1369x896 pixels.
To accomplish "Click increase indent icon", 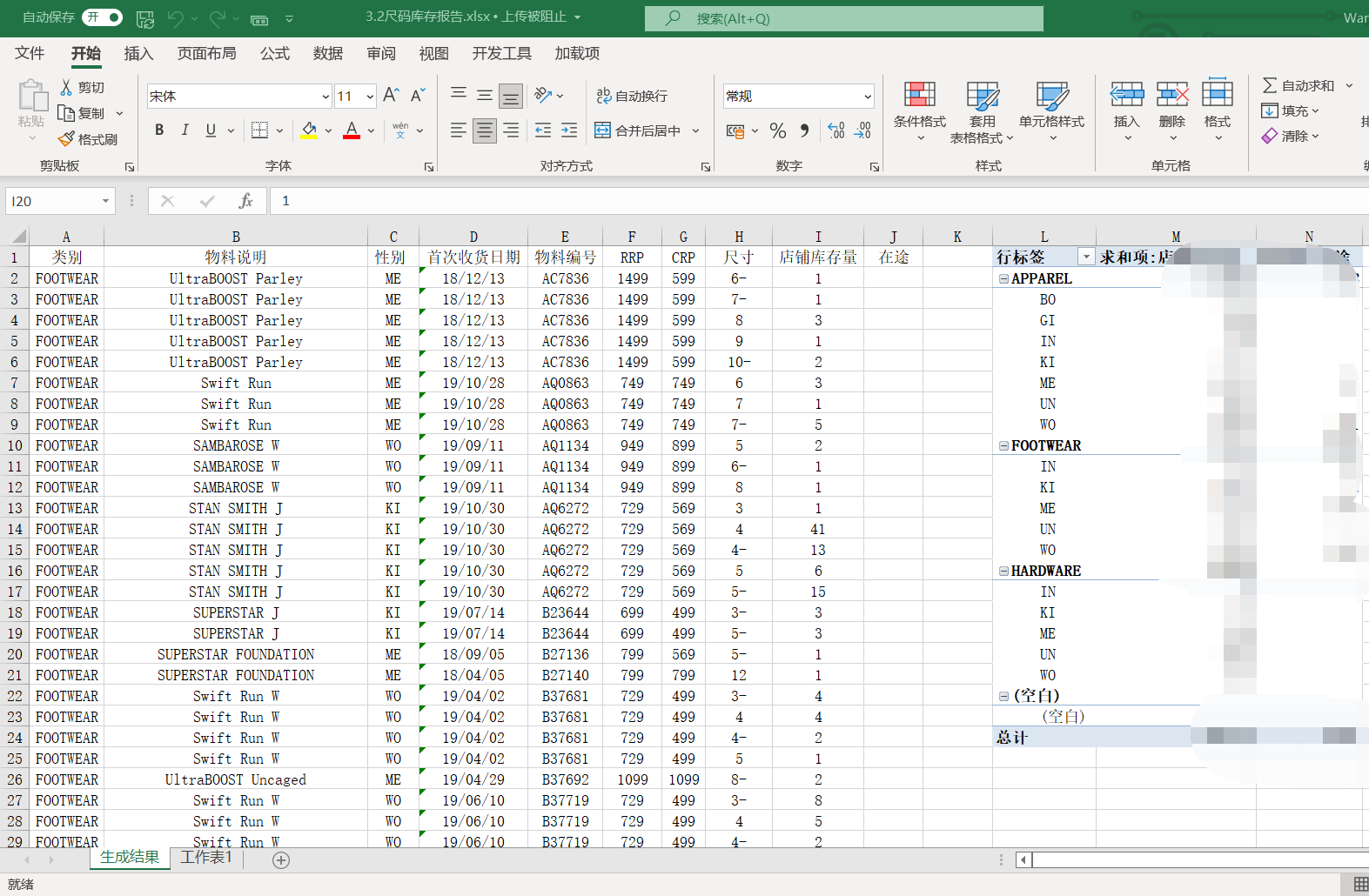I will click(x=569, y=130).
